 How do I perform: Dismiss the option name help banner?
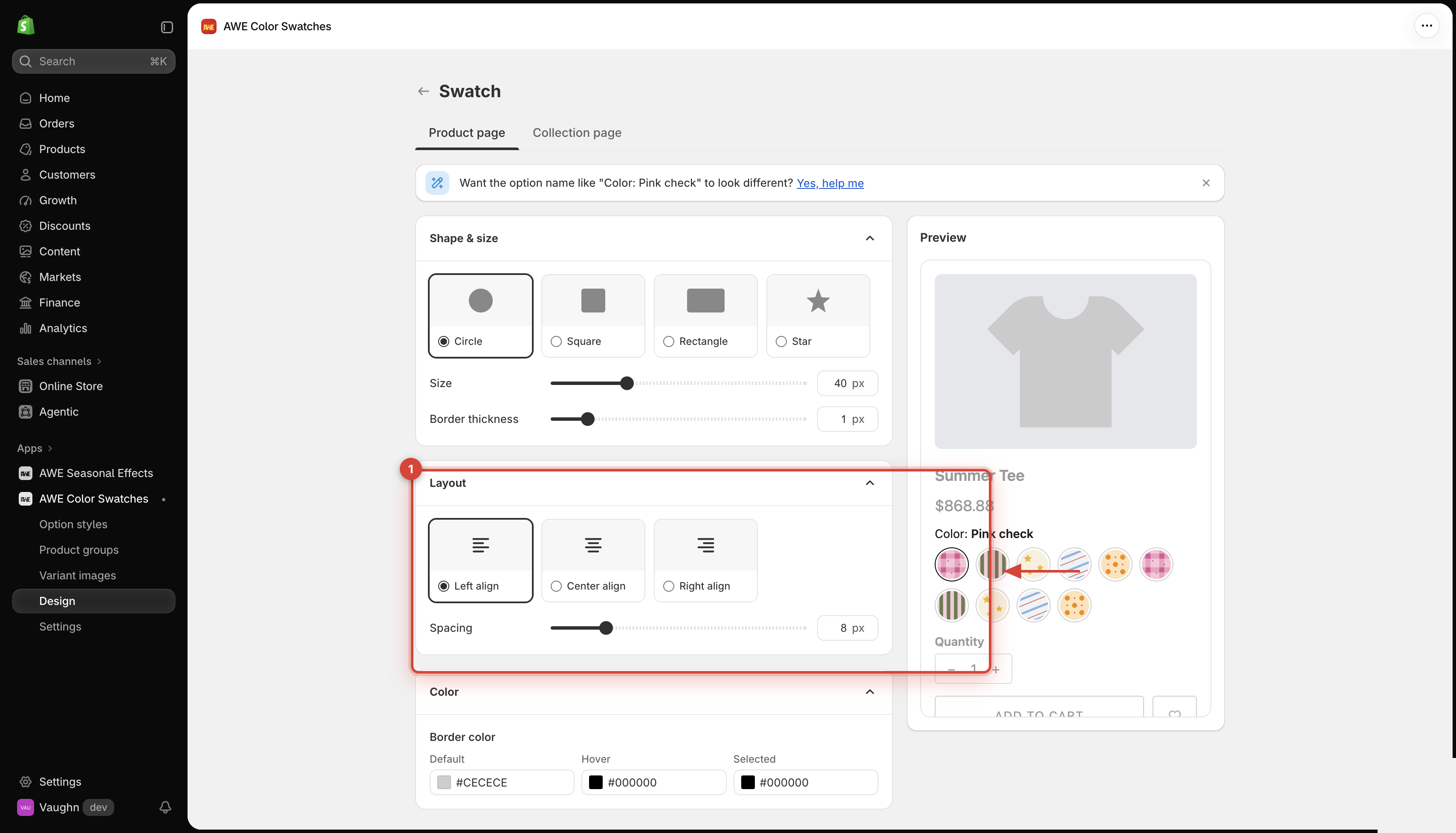point(1205,183)
